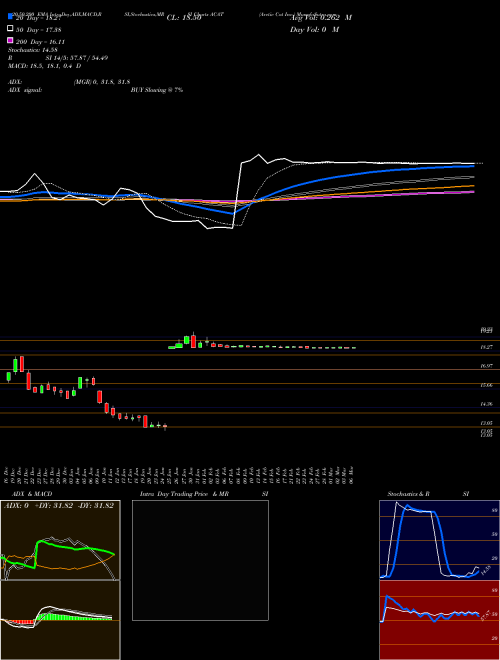500x660 pixels.
Task: Click the magenta 200 Day EMA legend swatch
Action: pos(10,41)
